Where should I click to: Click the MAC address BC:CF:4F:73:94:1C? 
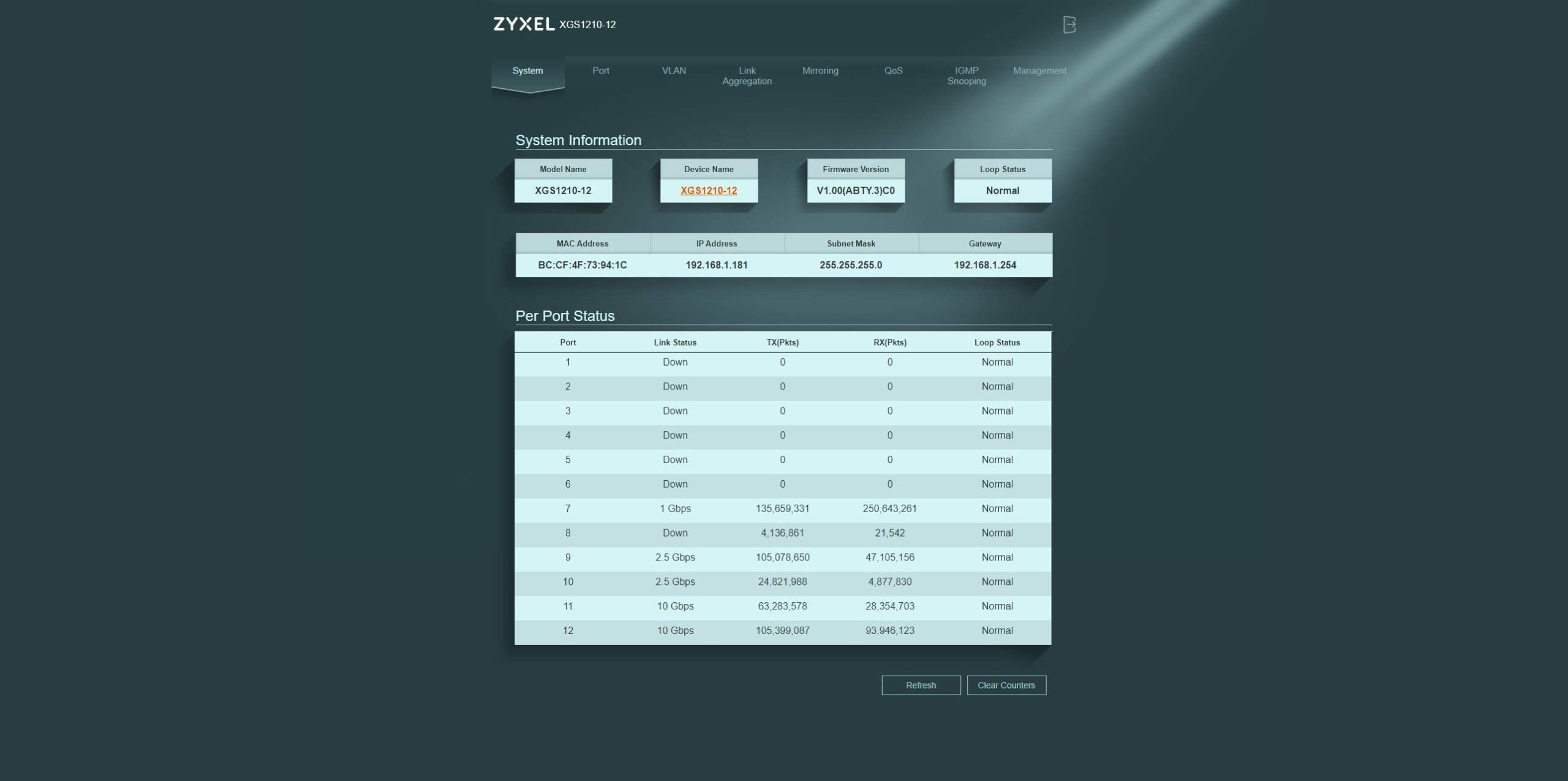pos(582,265)
